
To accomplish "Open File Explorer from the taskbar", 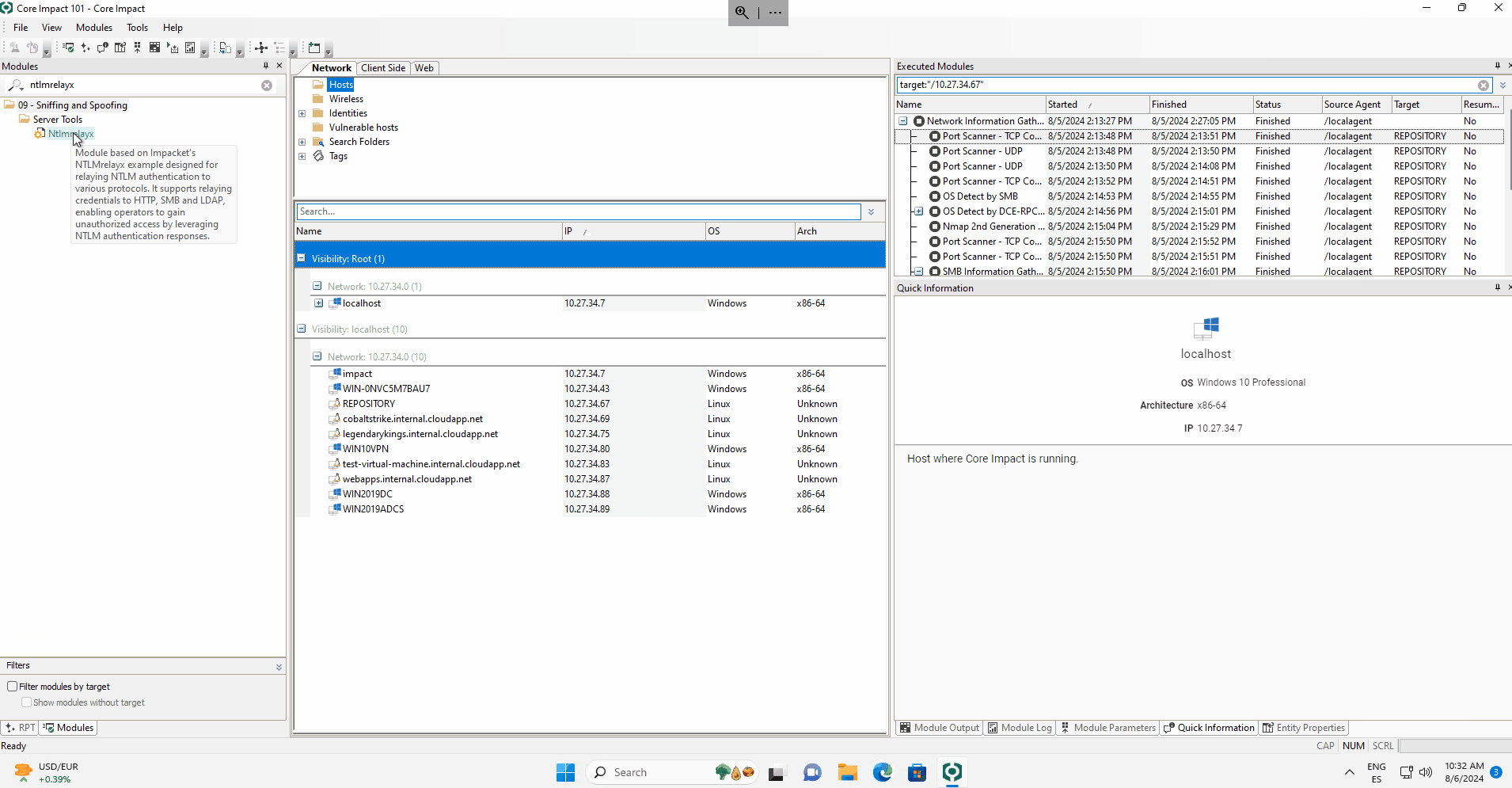I will click(x=848, y=772).
